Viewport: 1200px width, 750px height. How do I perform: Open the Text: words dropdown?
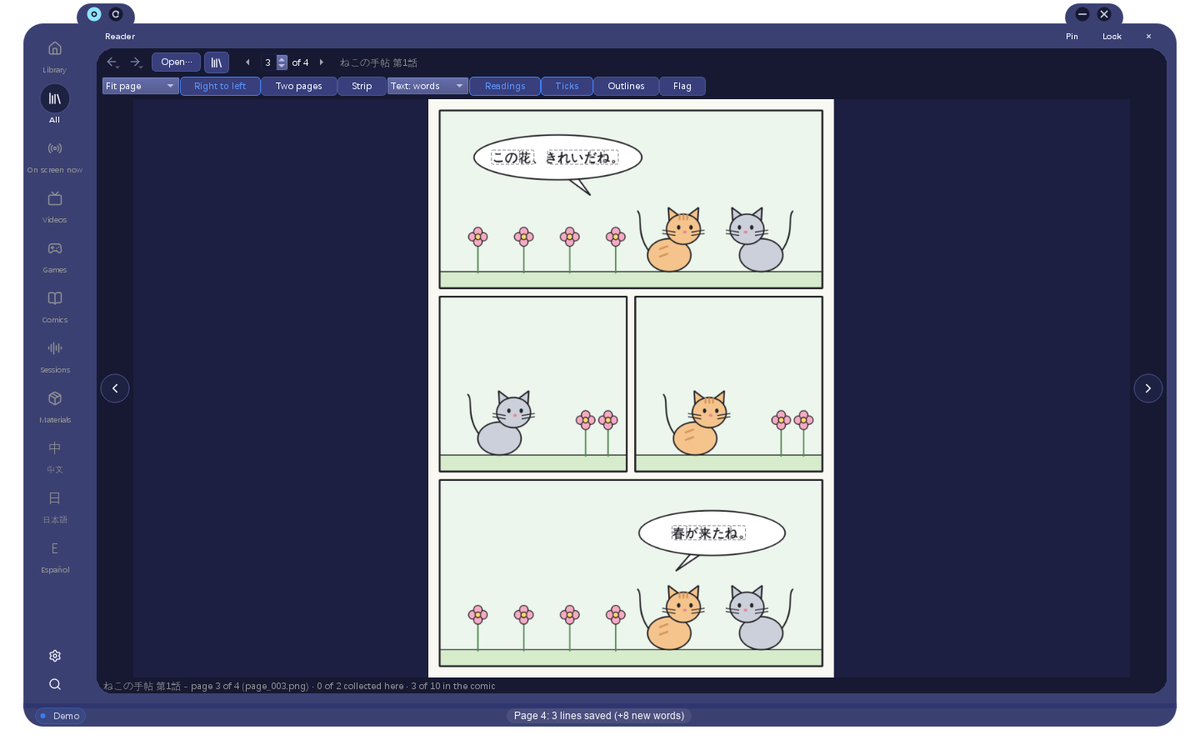[427, 86]
